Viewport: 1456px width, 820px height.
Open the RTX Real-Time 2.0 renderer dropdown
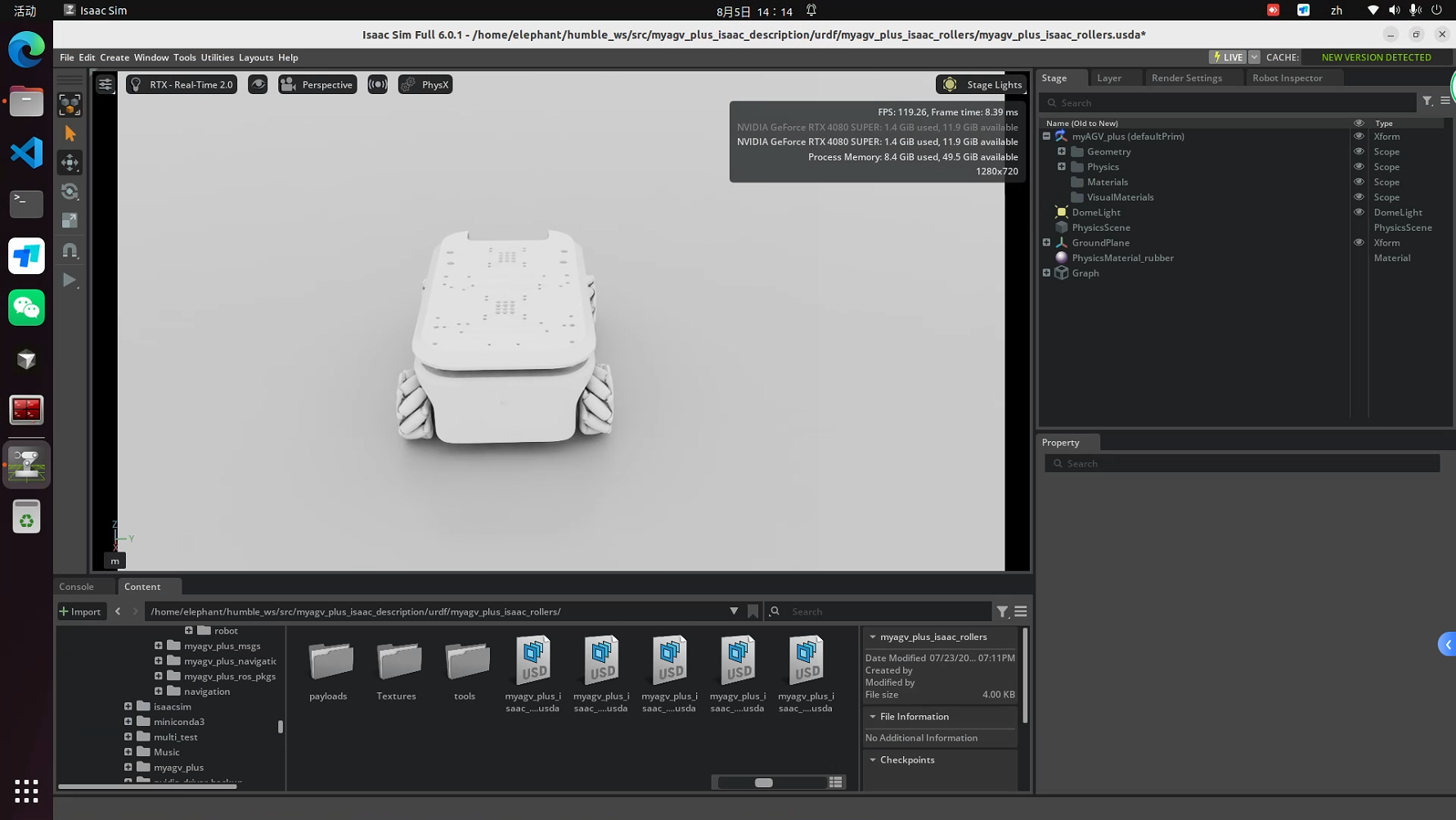click(182, 84)
